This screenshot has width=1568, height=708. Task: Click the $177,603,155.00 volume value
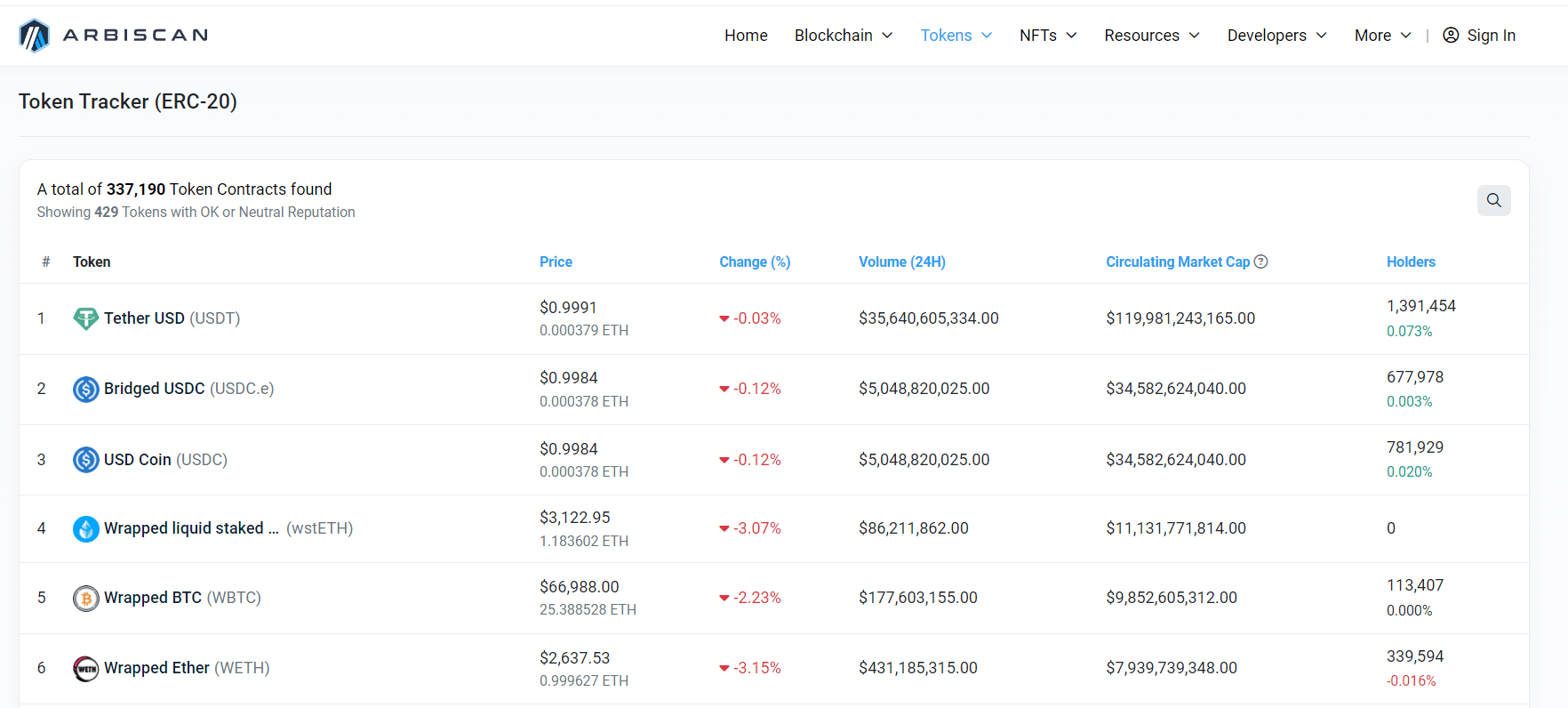click(x=918, y=598)
